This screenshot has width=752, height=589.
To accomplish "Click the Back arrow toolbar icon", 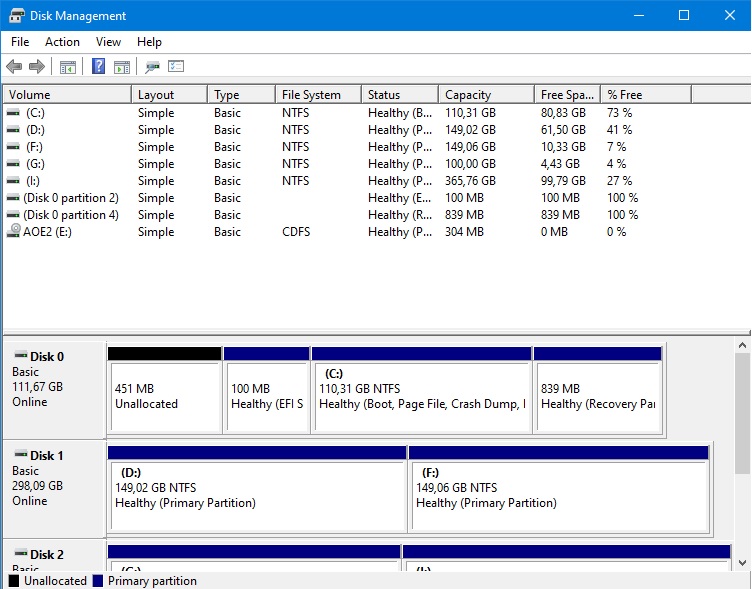I will [13, 67].
